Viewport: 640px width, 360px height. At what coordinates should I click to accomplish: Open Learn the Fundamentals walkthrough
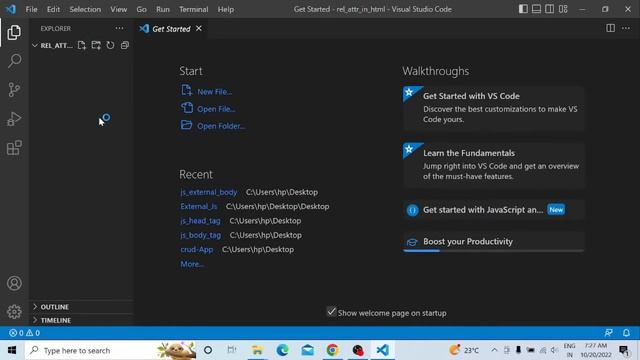[x=493, y=165]
